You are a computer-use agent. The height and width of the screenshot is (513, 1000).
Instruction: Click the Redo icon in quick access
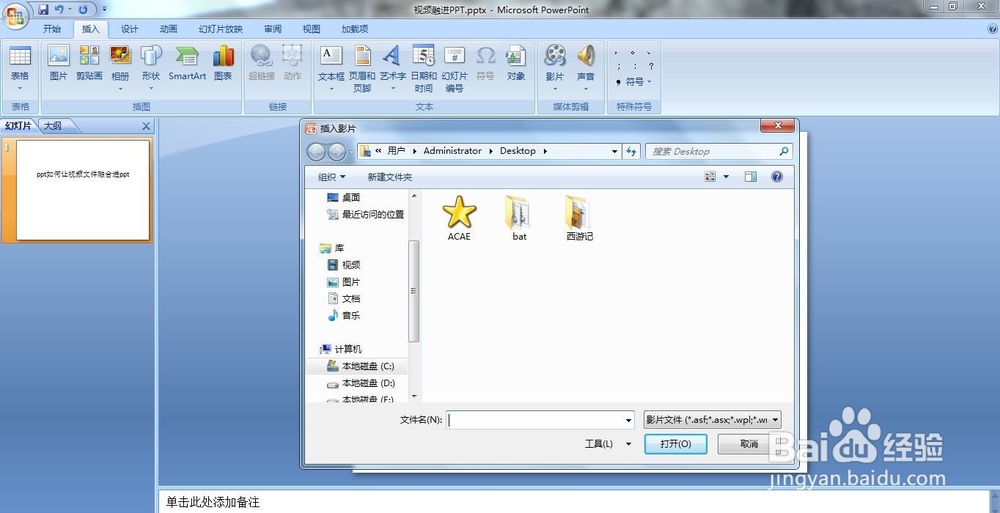[x=83, y=9]
